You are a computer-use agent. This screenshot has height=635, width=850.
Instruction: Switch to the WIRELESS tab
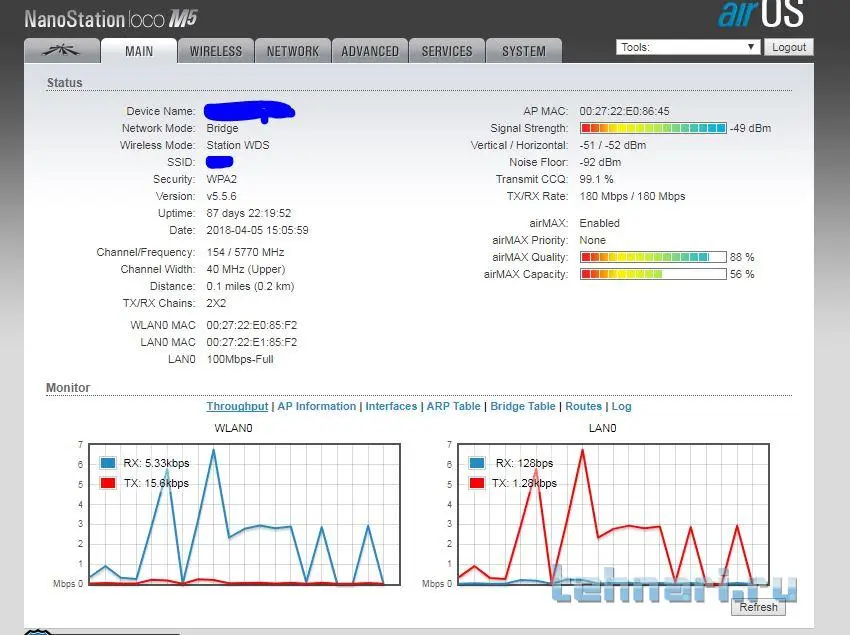click(x=216, y=51)
